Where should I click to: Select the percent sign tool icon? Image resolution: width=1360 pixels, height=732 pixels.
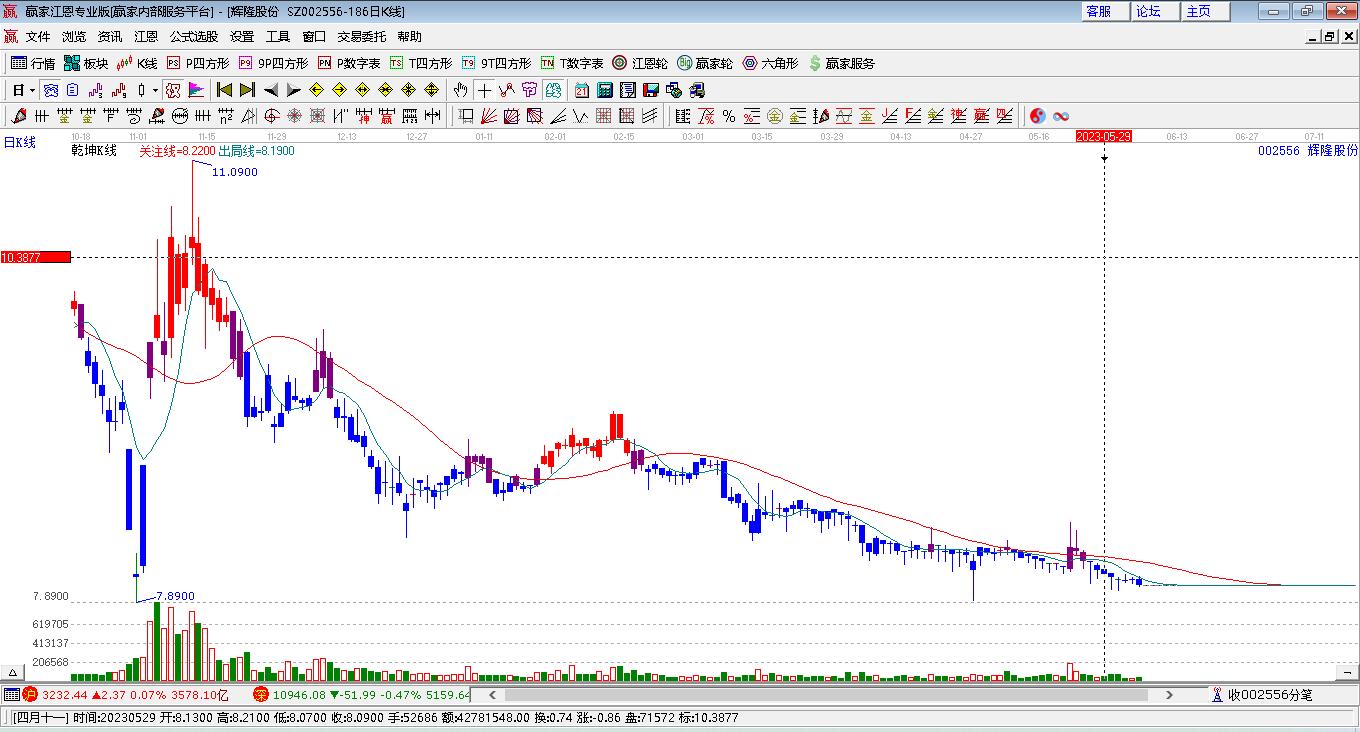[729, 116]
